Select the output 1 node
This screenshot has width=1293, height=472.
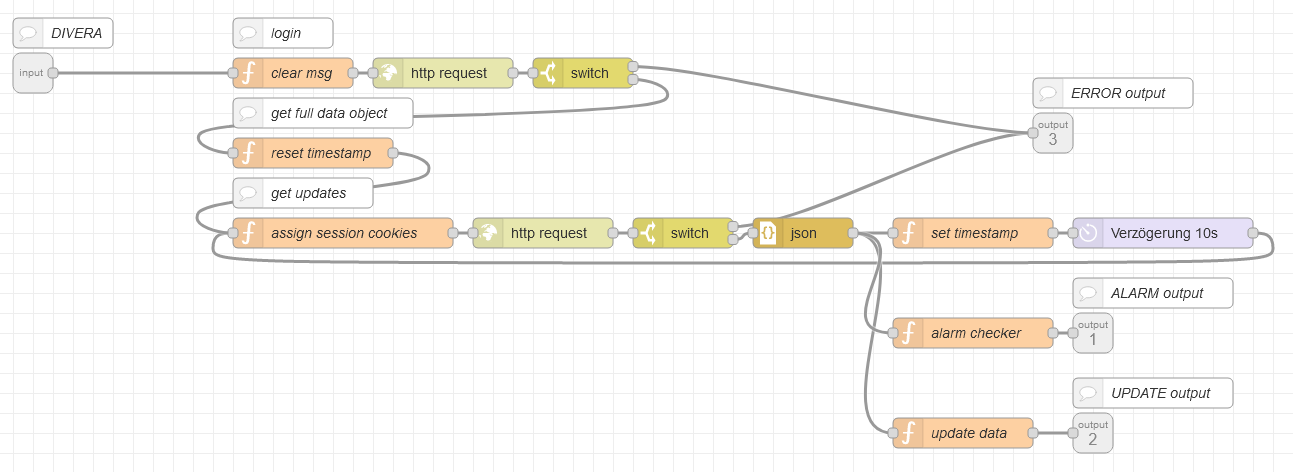tap(1093, 333)
